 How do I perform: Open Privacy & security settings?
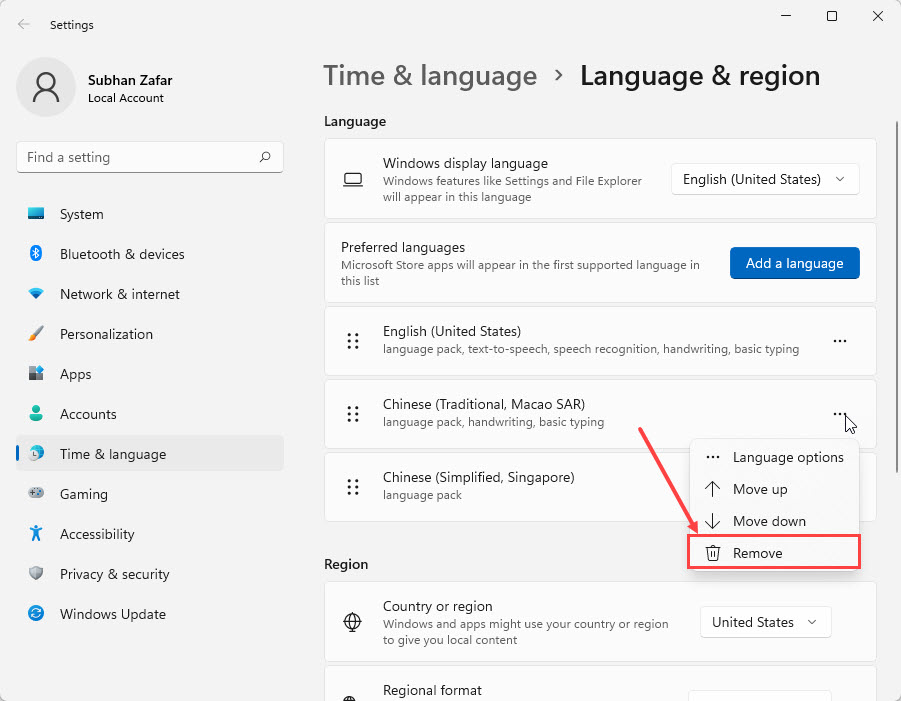150,573
